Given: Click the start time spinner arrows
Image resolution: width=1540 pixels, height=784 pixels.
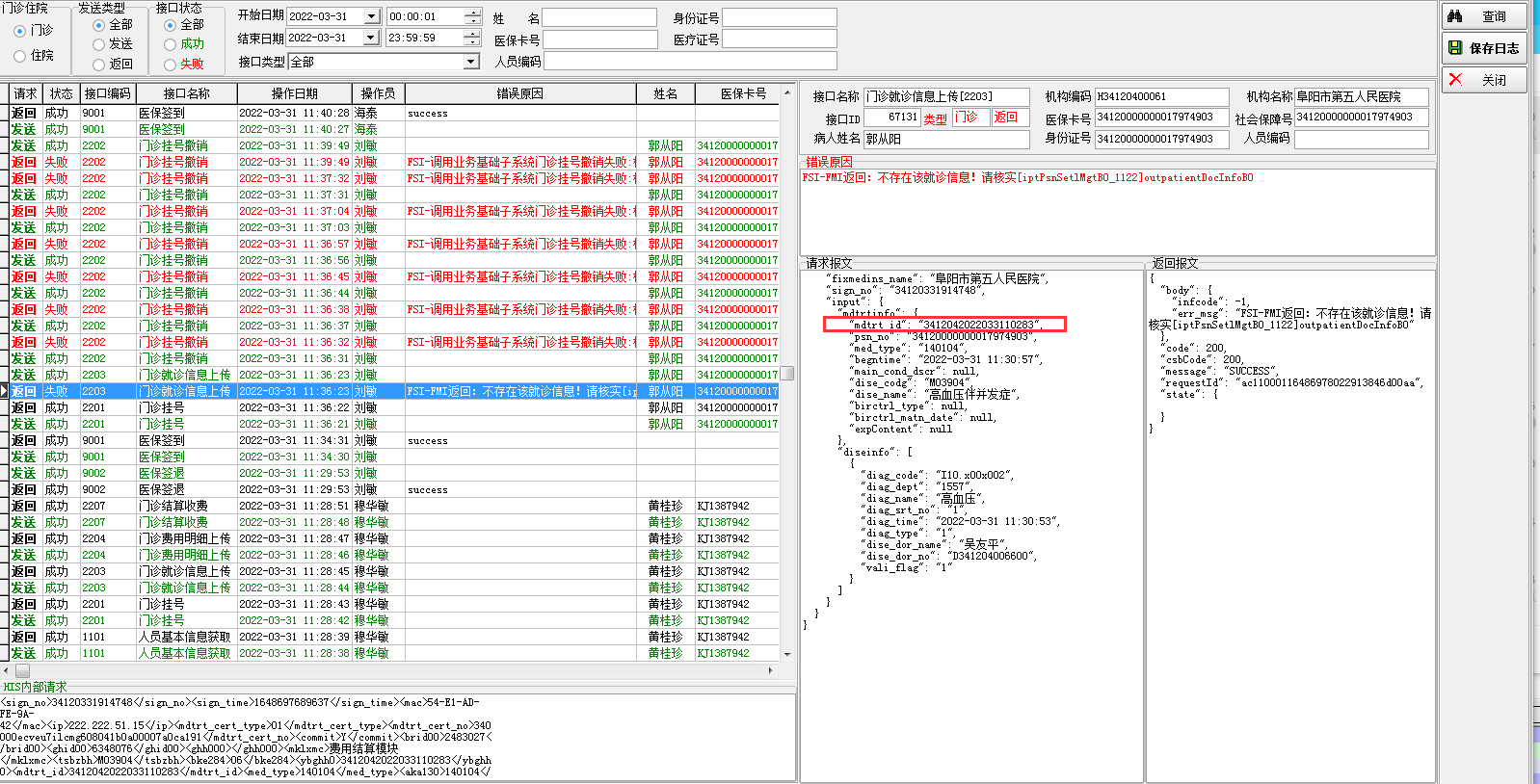Looking at the screenshot, I should [472, 16].
